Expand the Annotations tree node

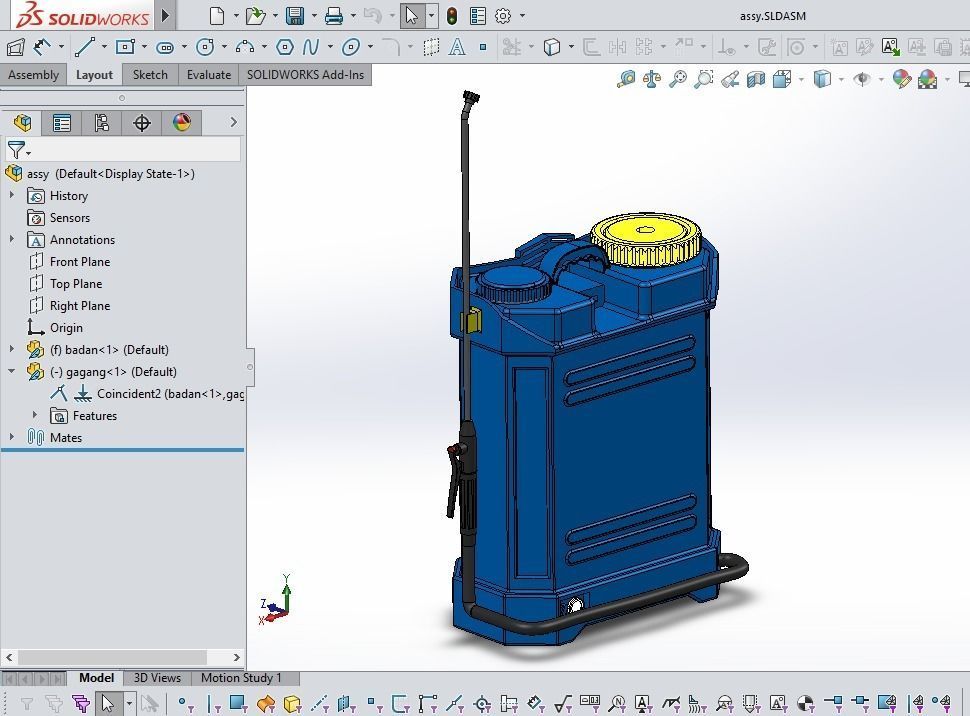click(12, 239)
